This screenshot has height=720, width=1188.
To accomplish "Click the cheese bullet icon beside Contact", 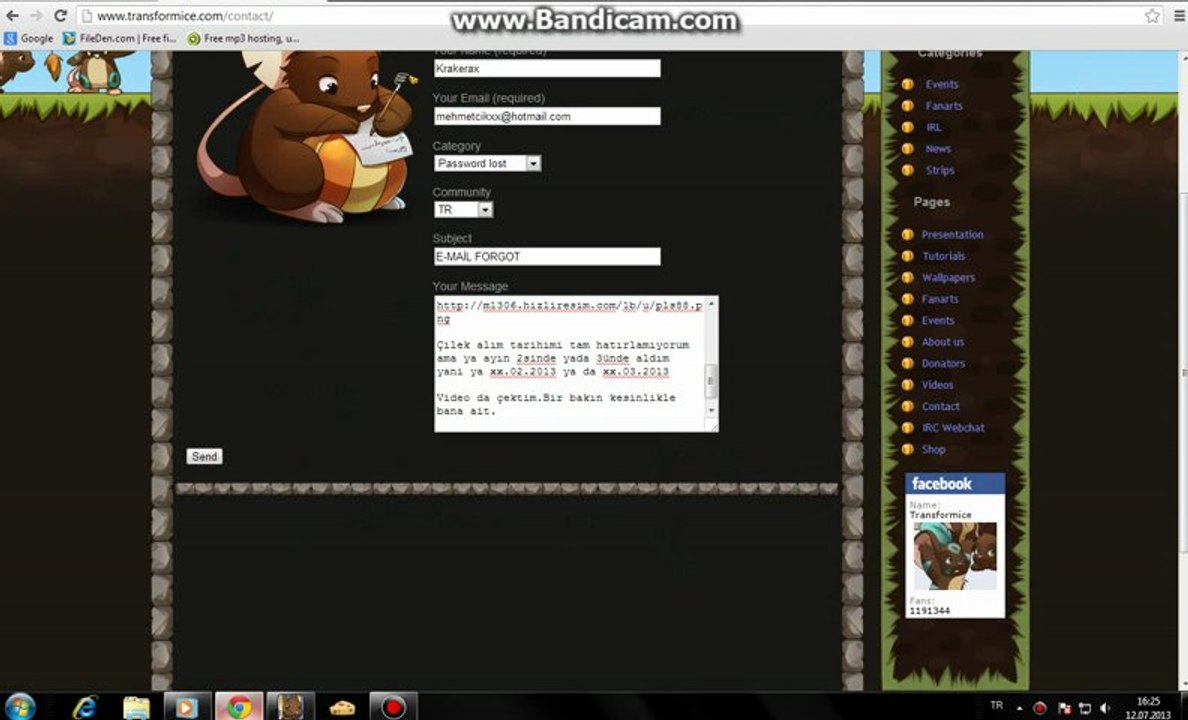I will point(907,406).
